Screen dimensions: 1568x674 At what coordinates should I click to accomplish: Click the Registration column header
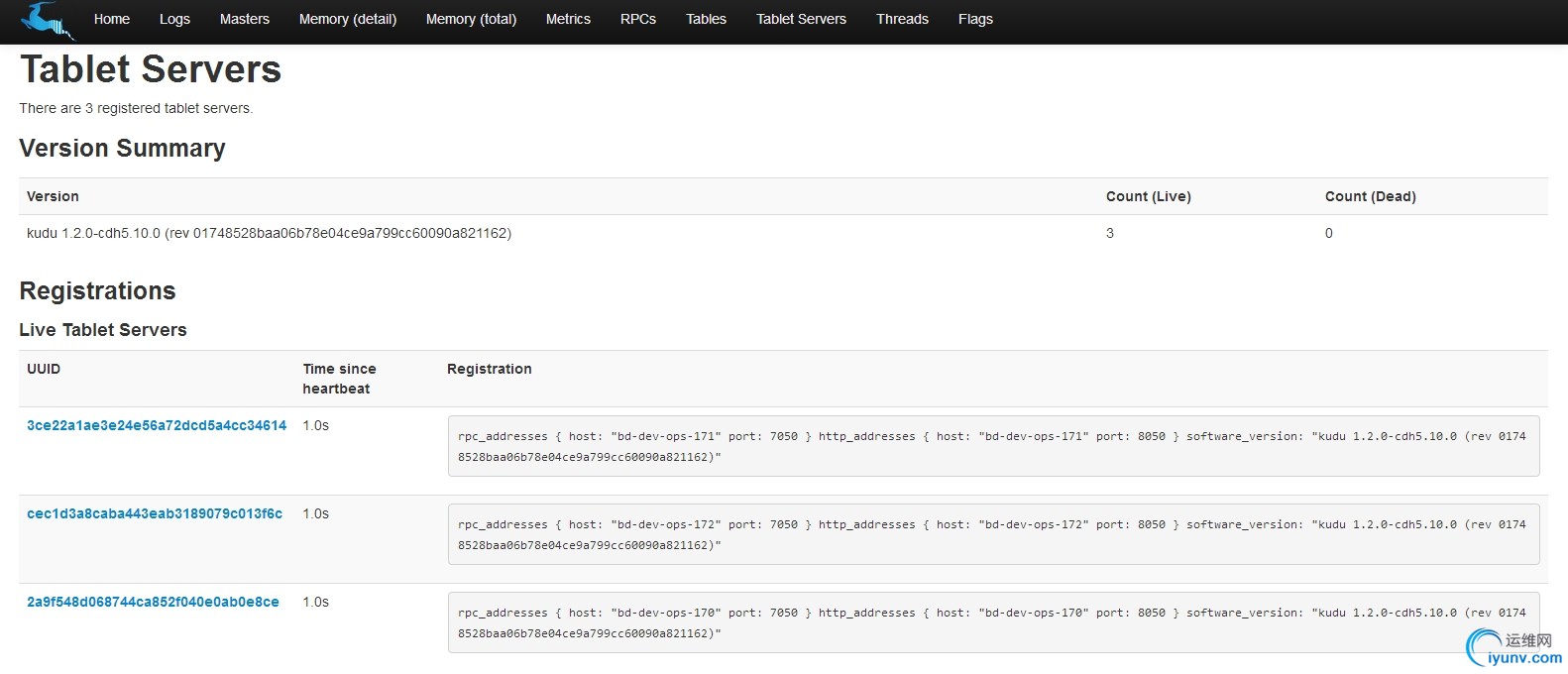(490, 369)
